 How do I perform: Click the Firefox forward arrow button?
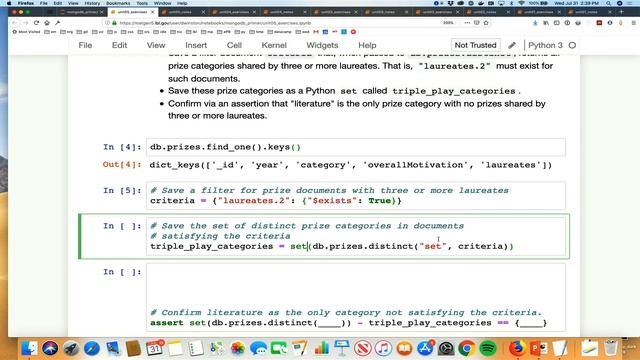point(25,23)
